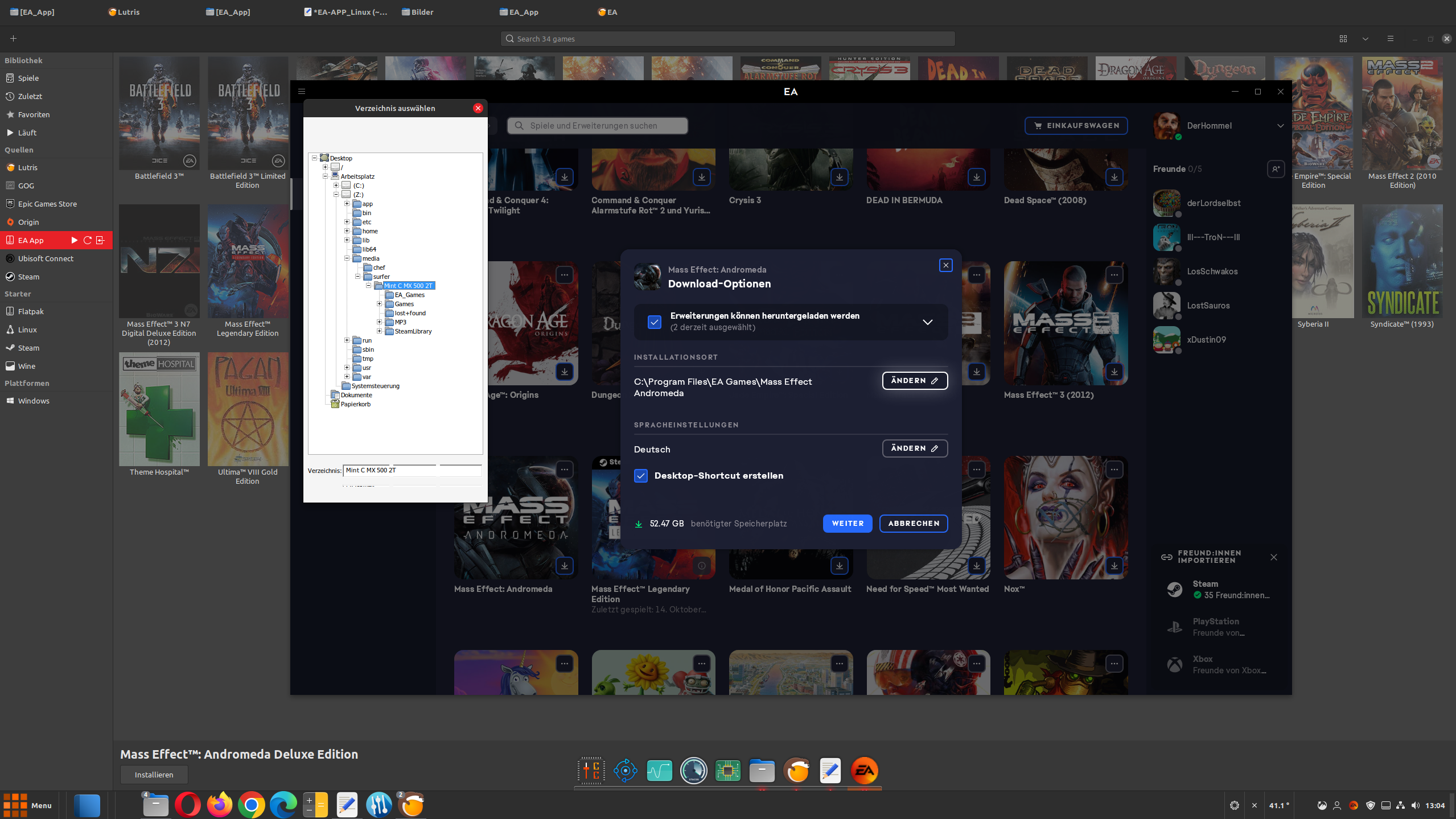The height and width of the screenshot is (819, 1456).
Task: Click ÄNDERN next to Installationsort
Action: (x=914, y=381)
